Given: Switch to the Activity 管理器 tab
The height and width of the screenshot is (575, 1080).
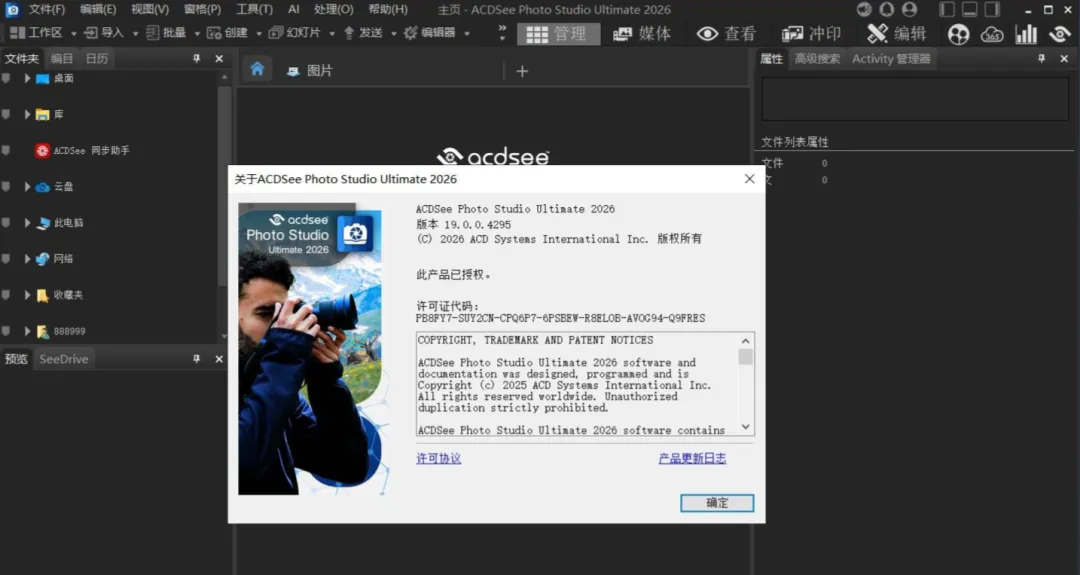Looking at the screenshot, I should coord(891,59).
